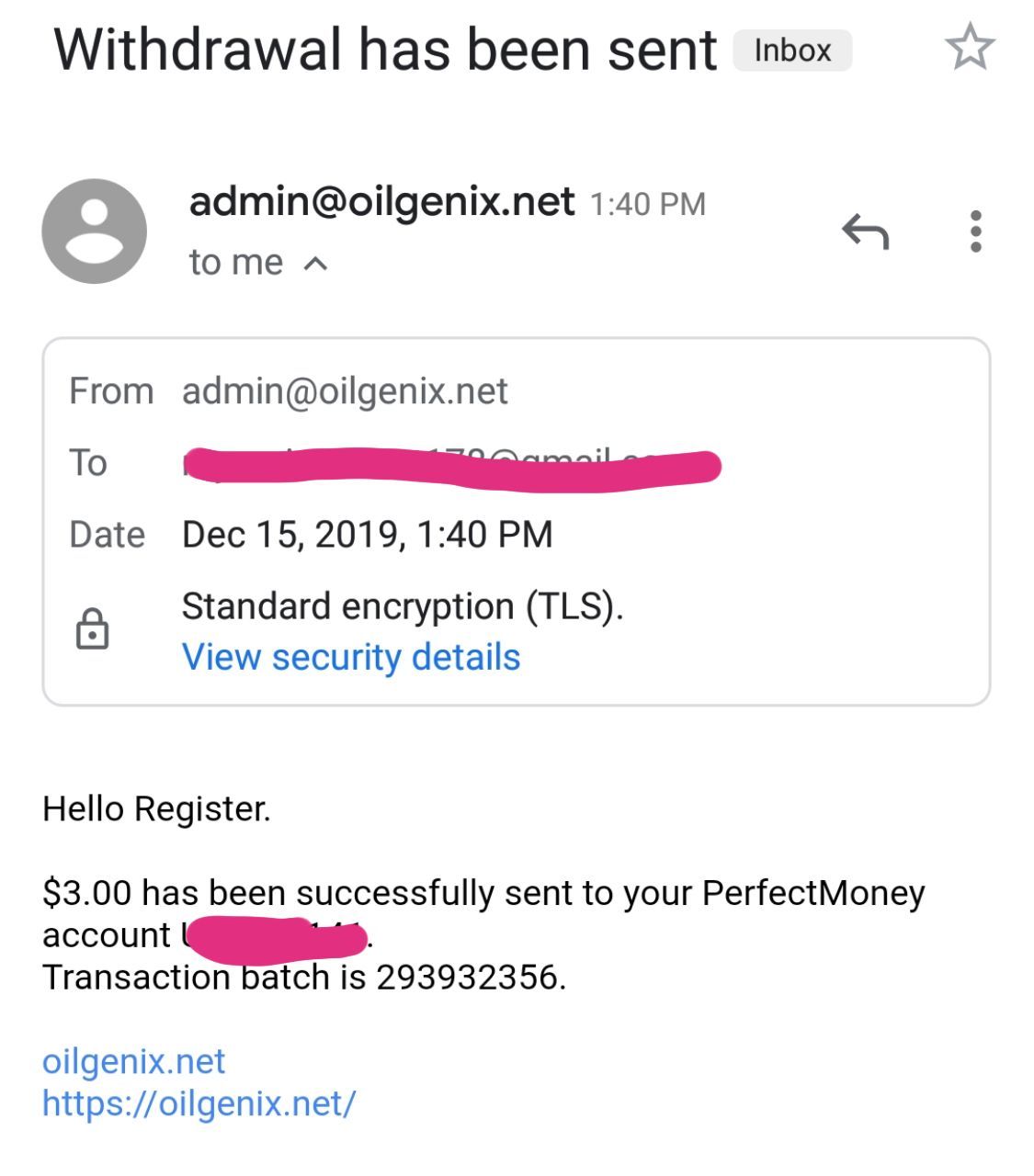Open the three-dot more options menu
This screenshot has height=1176, width=1034.
pos(975,232)
